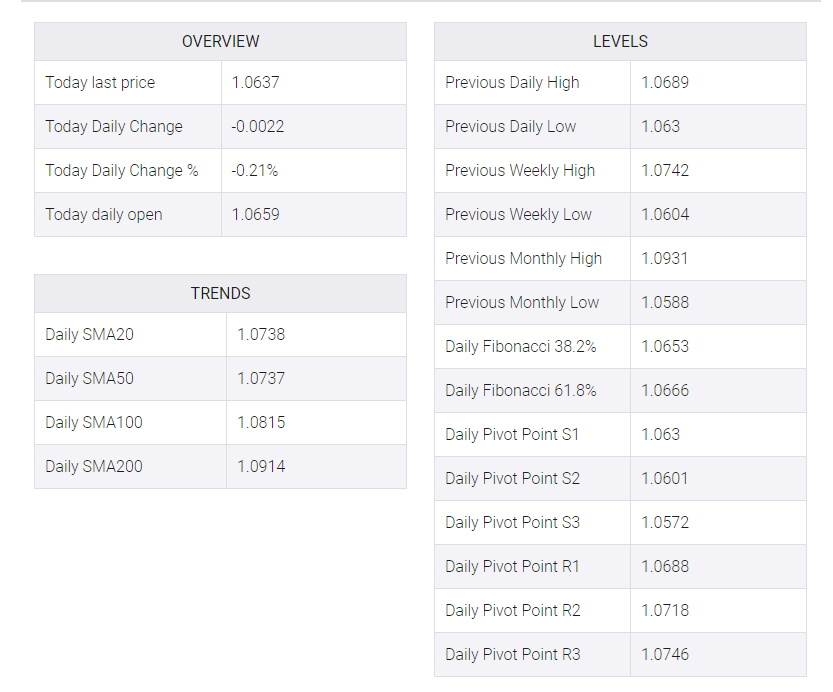Image resolution: width=833 pixels, height=692 pixels.
Task: Click the Previous Weekly High label
Action: click(x=520, y=171)
